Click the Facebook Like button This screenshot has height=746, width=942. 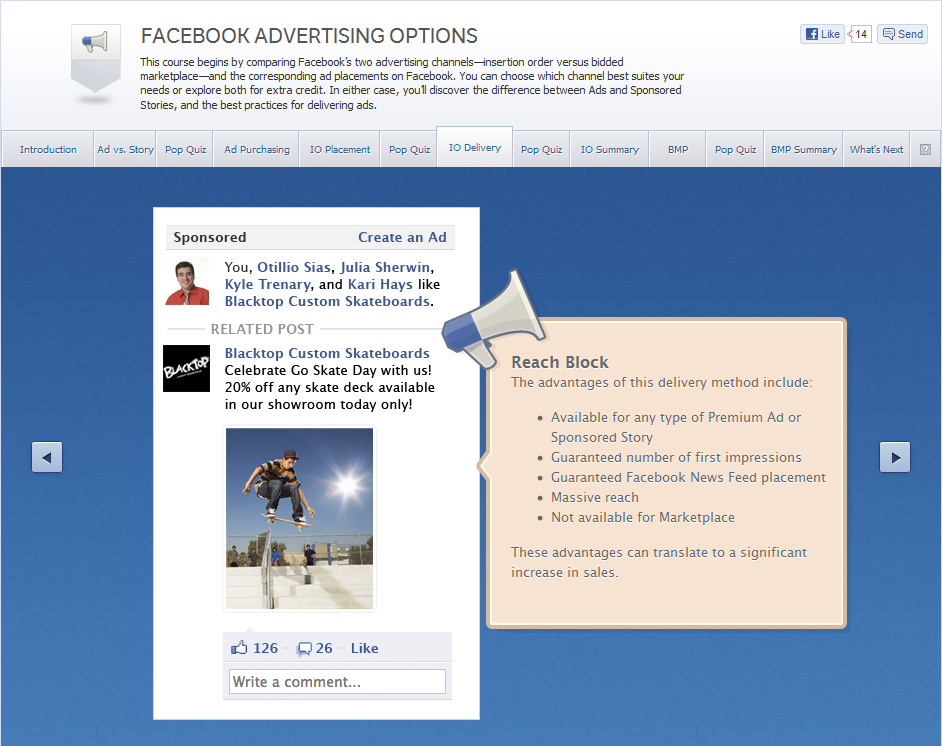(x=822, y=34)
